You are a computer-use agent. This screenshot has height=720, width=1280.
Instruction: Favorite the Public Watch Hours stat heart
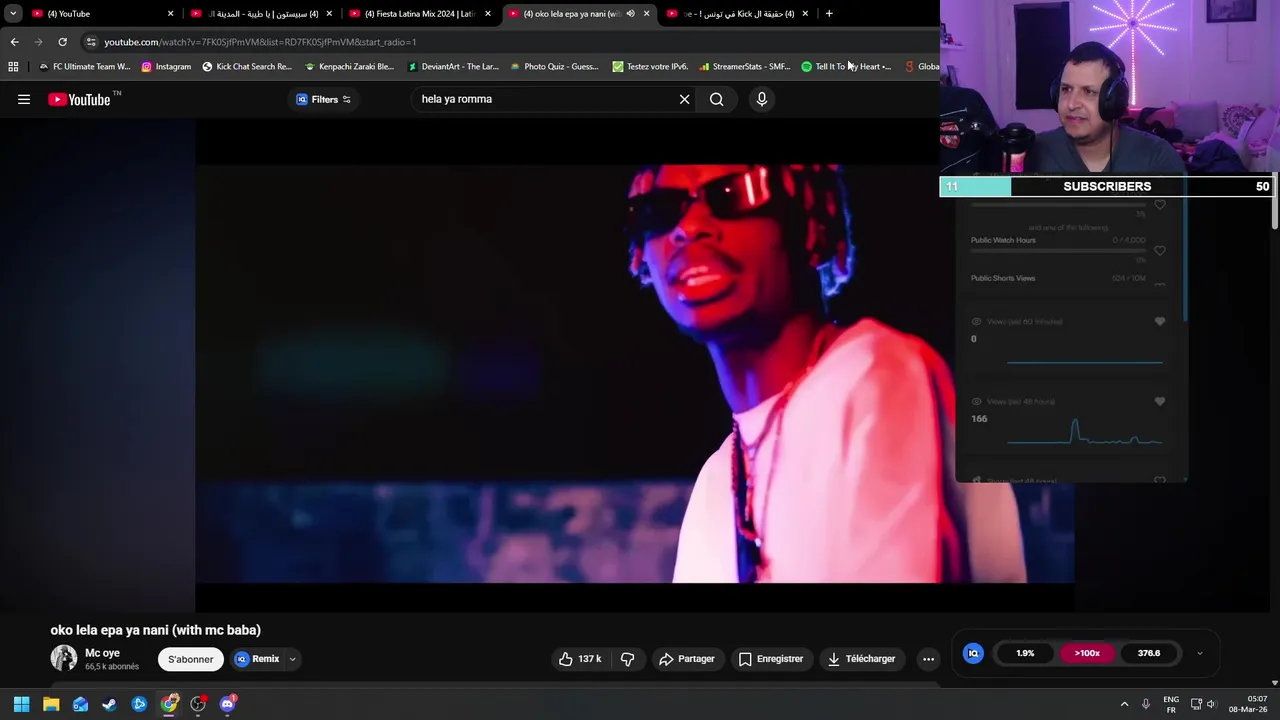(x=1160, y=251)
